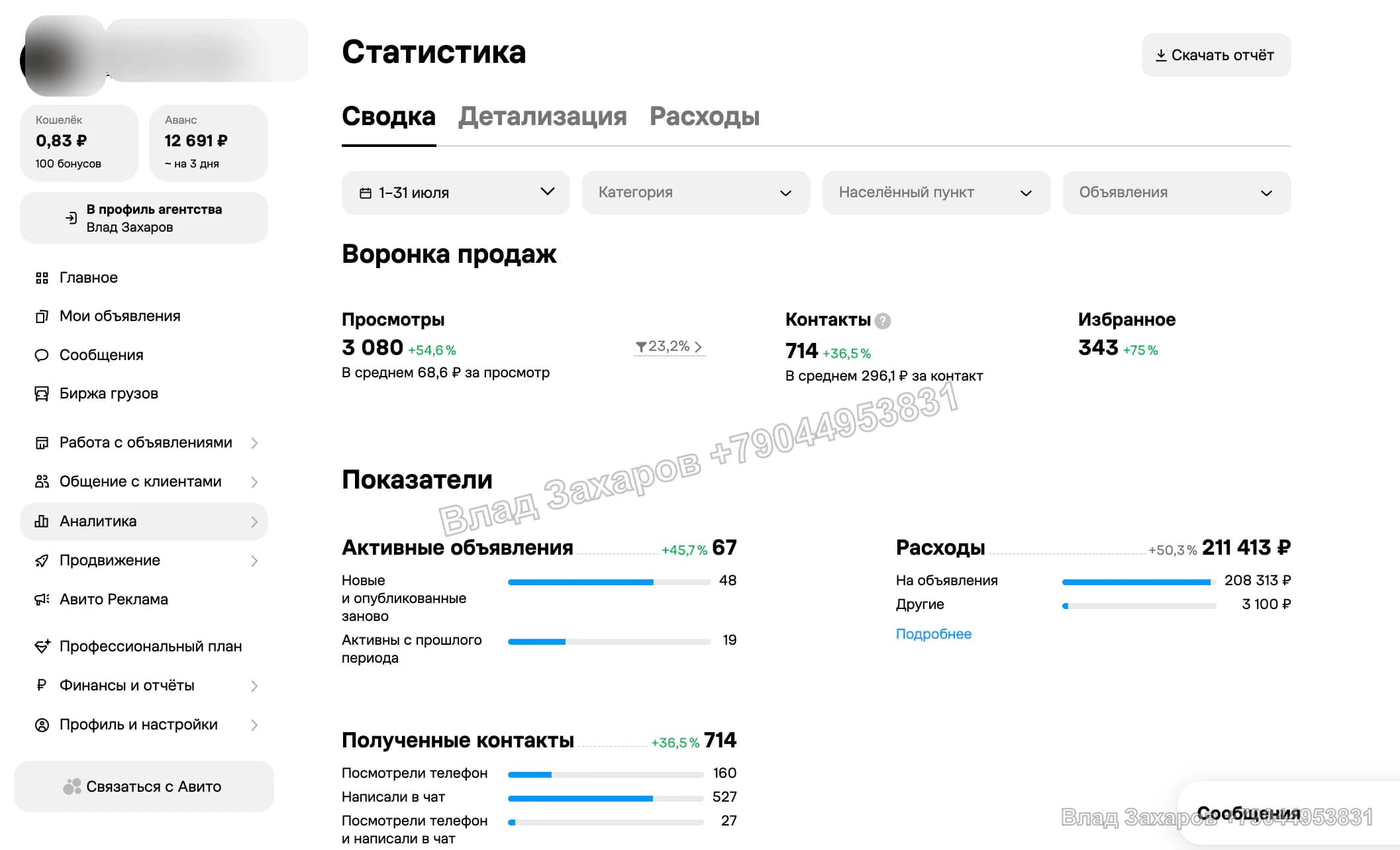Select the Сводка tab

click(389, 117)
